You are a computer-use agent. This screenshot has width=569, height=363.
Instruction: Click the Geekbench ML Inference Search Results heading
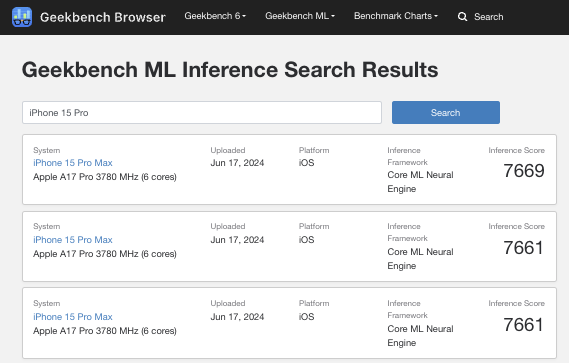(x=230, y=70)
